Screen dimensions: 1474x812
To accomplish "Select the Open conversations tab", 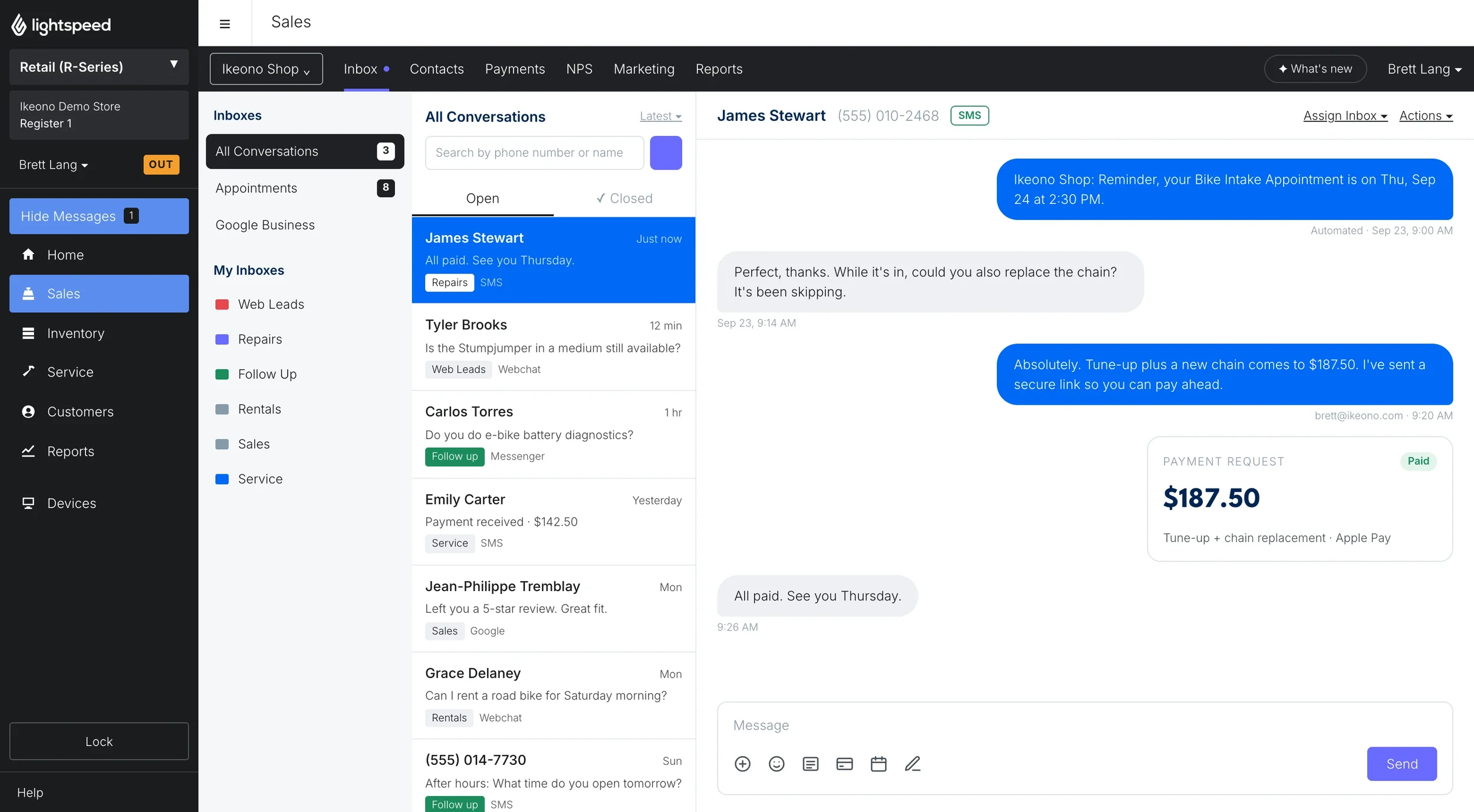I will click(482, 198).
